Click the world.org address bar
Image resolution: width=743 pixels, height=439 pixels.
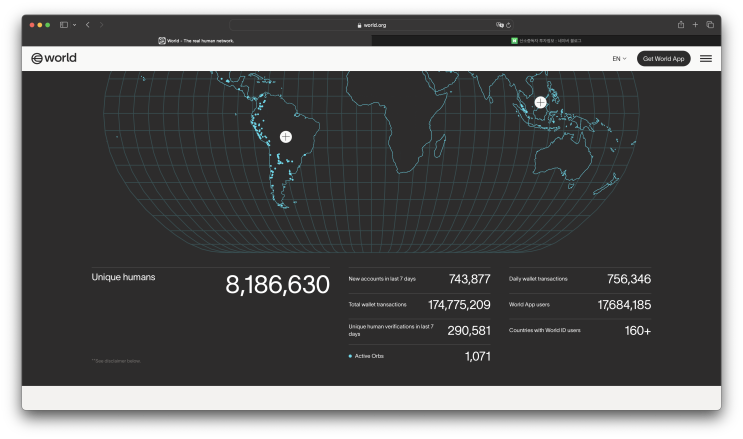[372, 25]
